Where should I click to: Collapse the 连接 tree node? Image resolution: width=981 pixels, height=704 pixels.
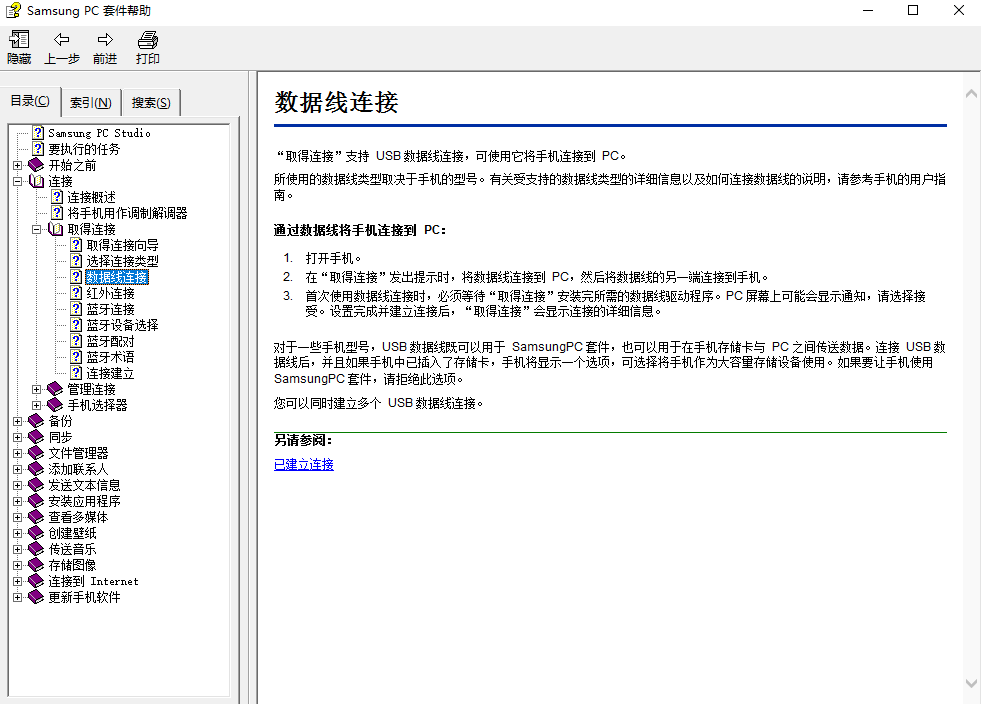coord(18,181)
